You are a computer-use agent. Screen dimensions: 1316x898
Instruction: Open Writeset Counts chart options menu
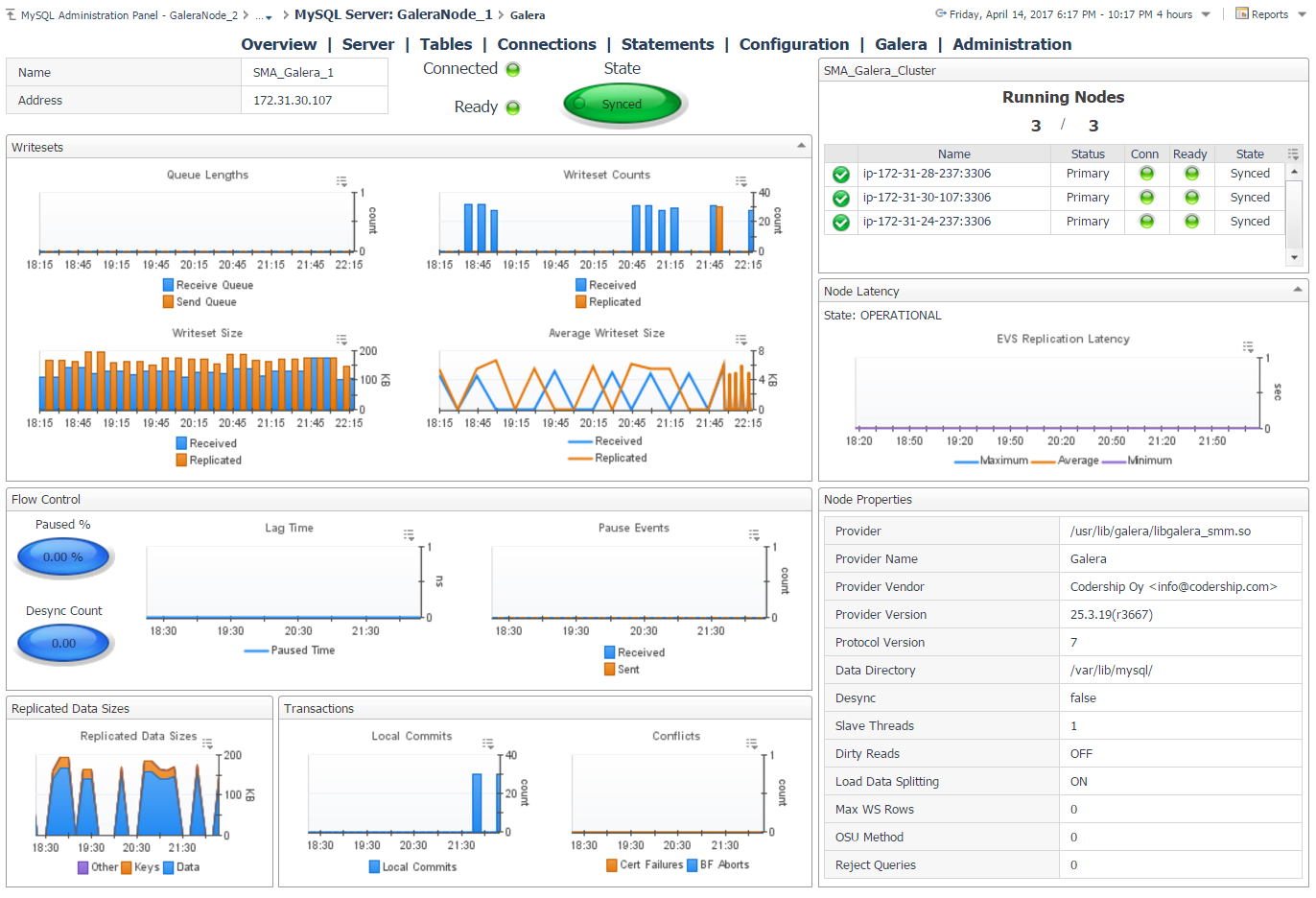(x=740, y=181)
